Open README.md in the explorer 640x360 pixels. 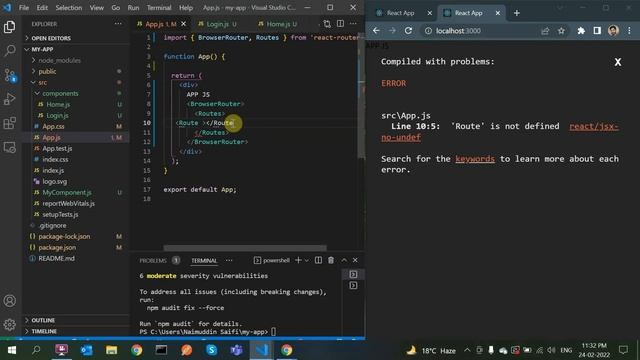tap(56, 258)
